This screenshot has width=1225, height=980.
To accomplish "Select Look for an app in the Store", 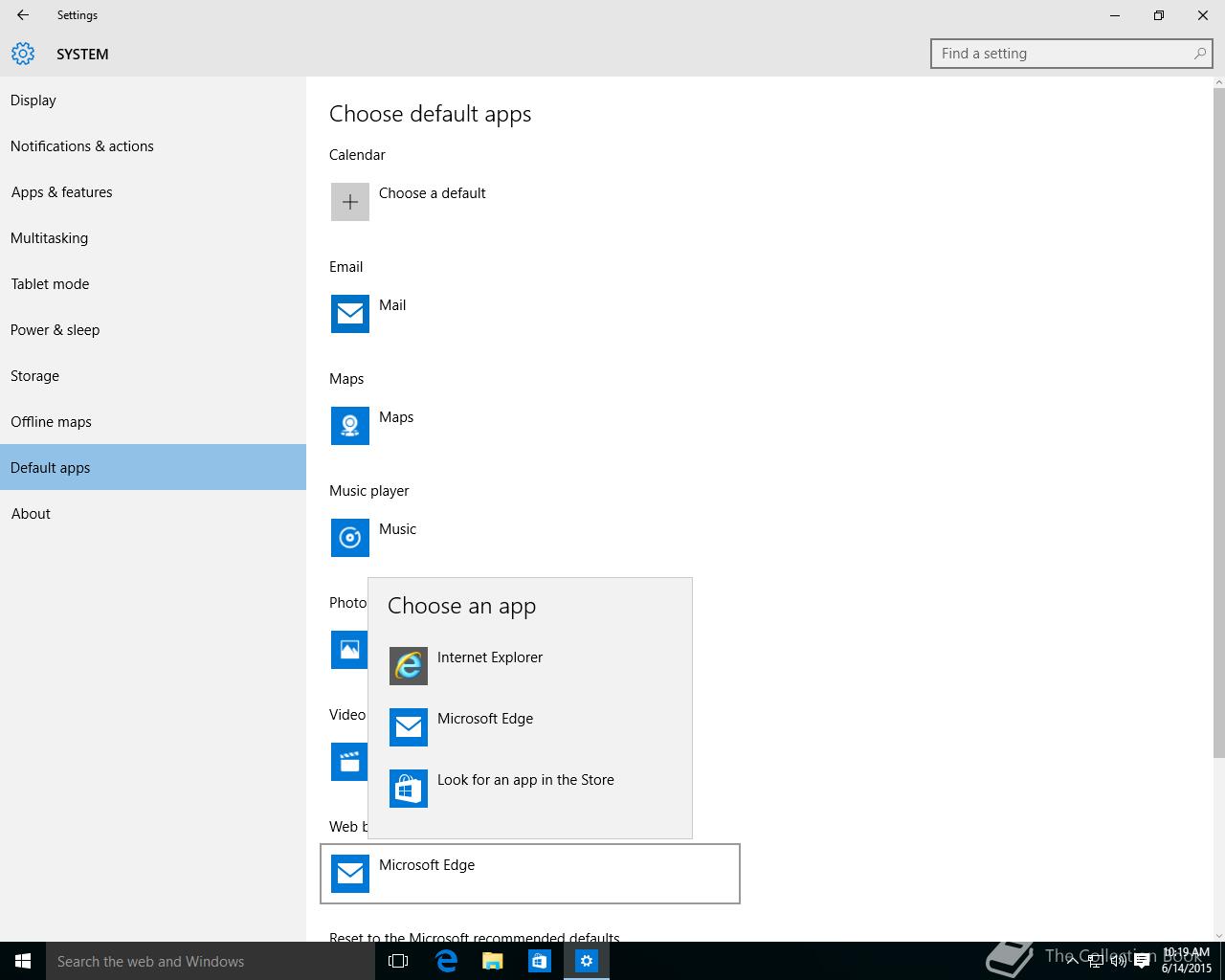I will point(530,789).
